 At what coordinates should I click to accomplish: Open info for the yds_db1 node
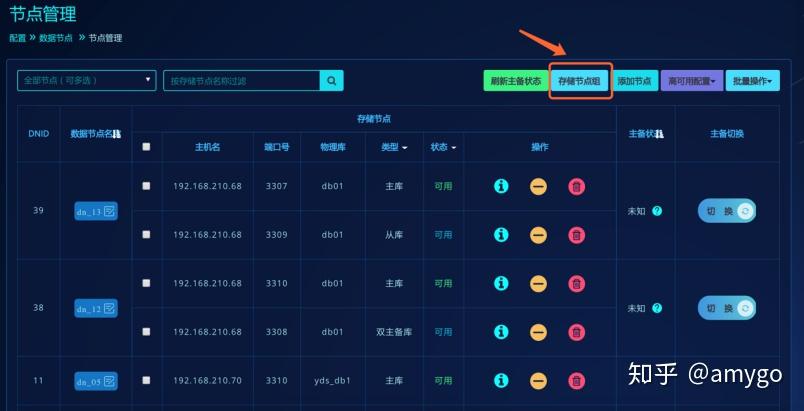(501, 380)
